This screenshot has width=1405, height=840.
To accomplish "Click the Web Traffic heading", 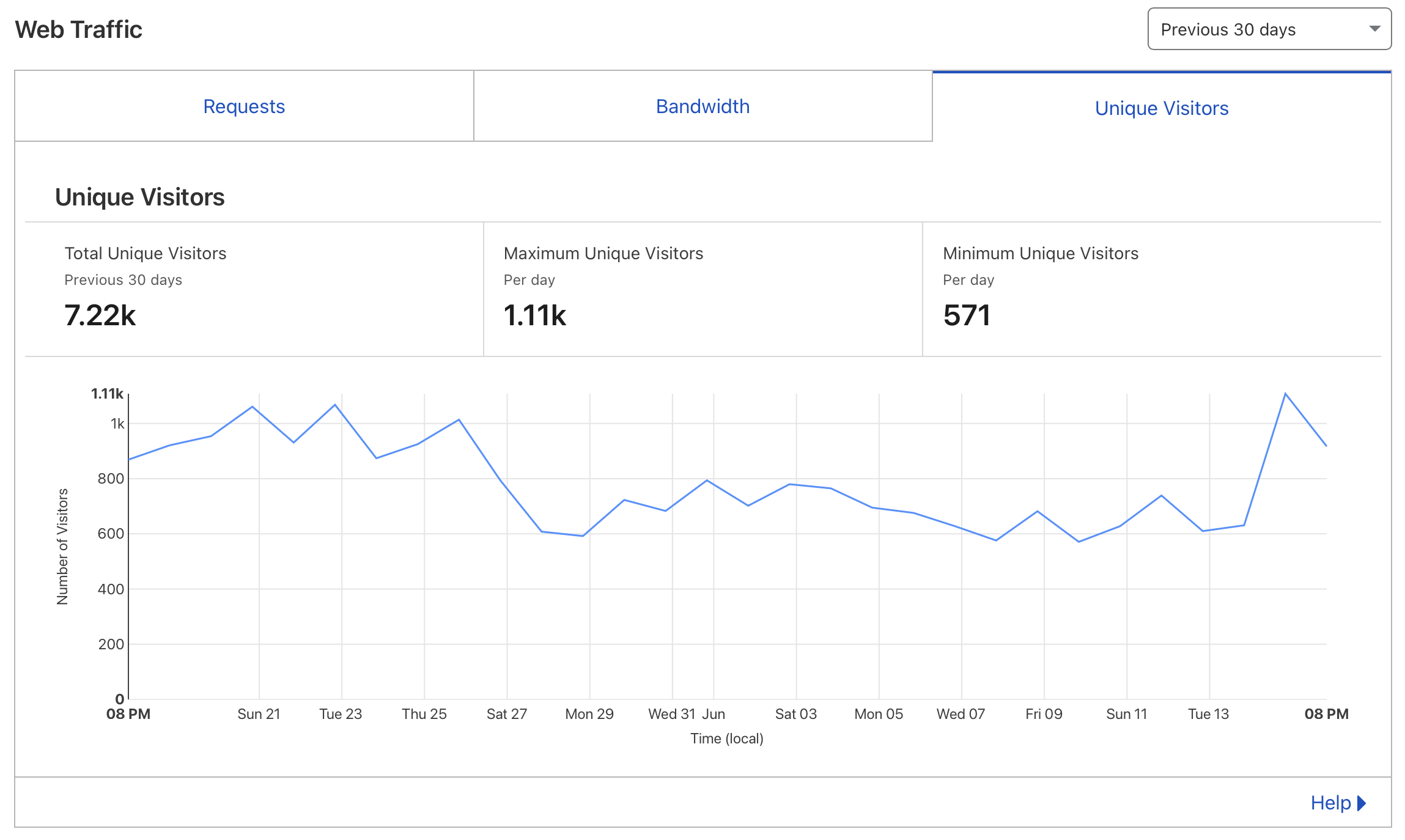I will coord(79,29).
